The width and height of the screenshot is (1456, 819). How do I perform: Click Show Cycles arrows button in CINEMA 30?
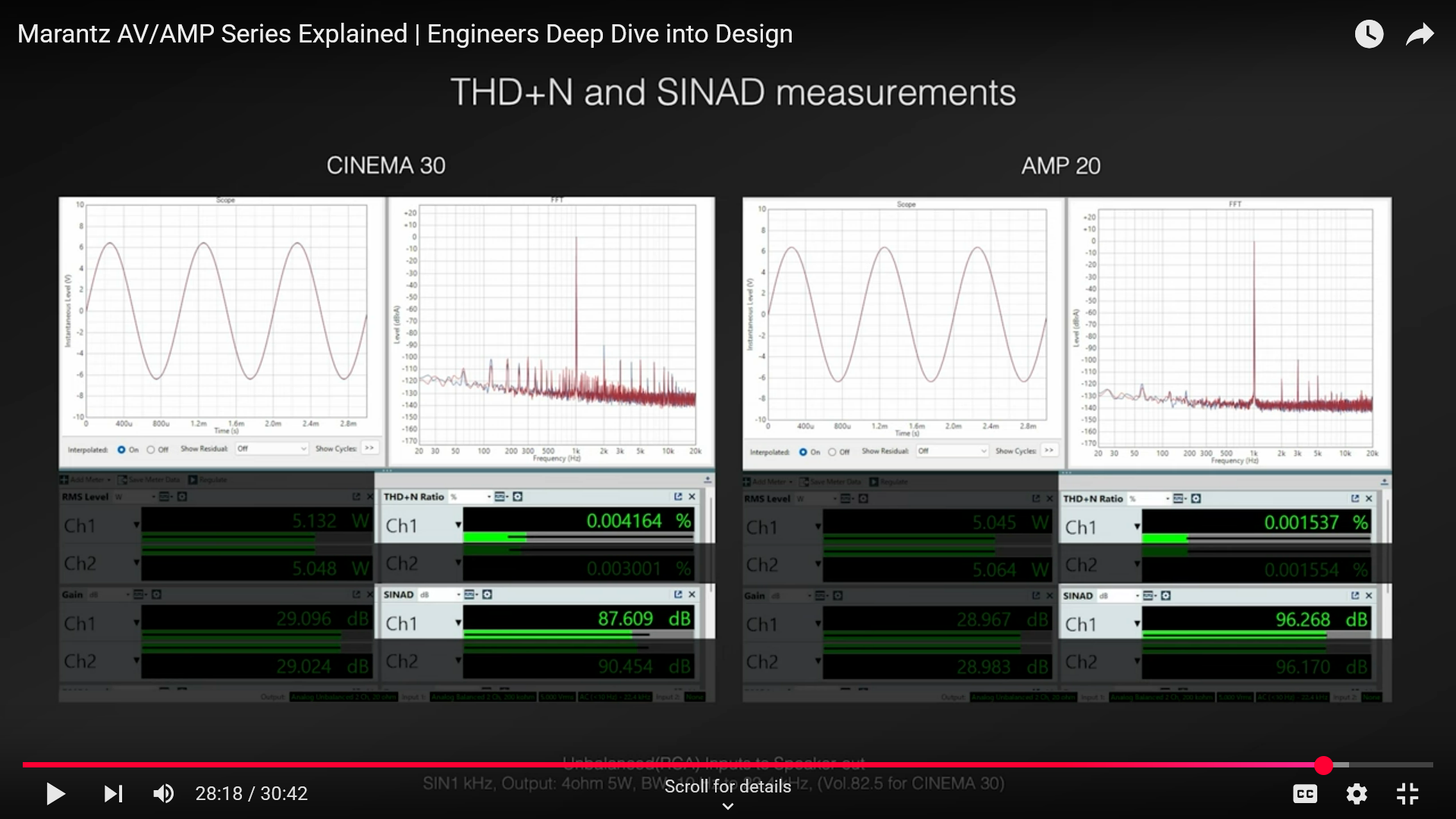[369, 448]
